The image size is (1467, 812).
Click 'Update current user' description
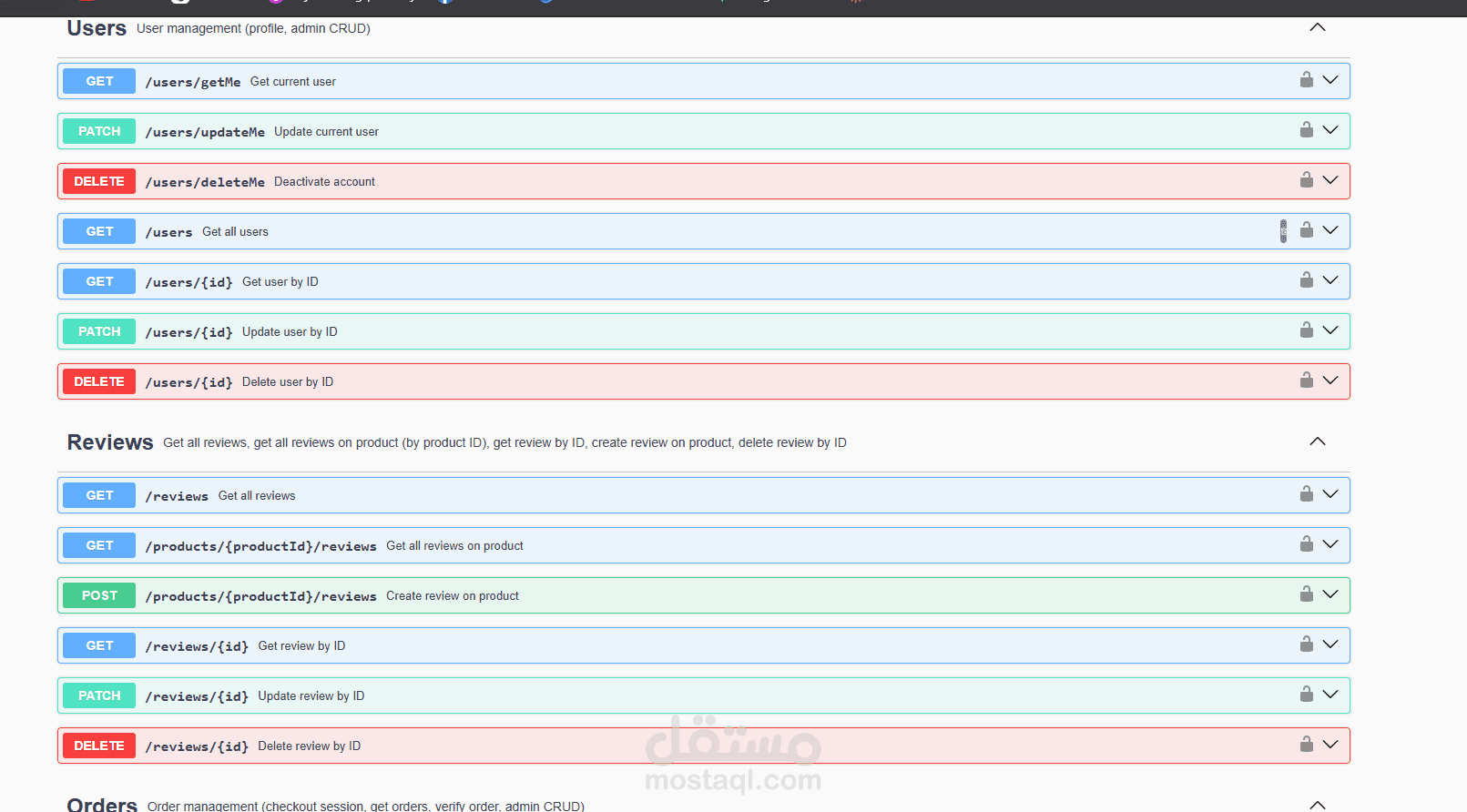[x=326, y=131]
